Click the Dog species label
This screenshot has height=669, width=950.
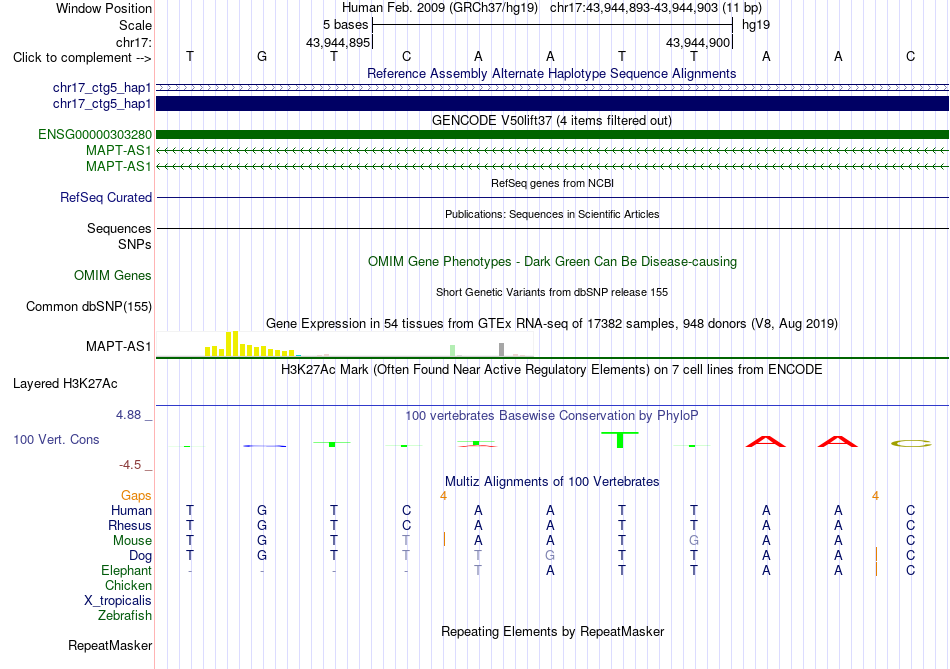click(140, 556)
